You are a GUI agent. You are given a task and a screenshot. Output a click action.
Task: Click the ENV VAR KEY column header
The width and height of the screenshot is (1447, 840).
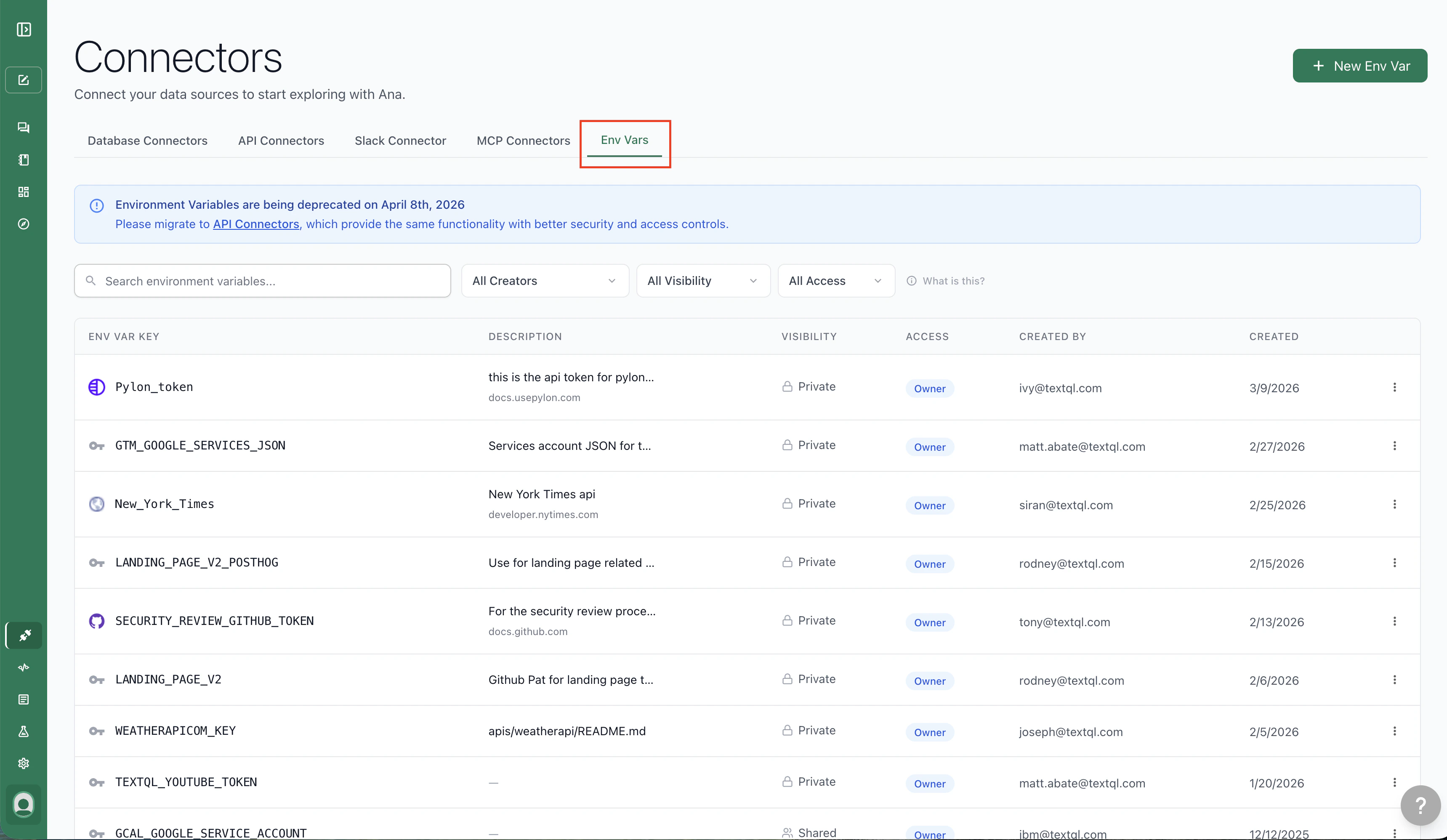pos(123,336)
